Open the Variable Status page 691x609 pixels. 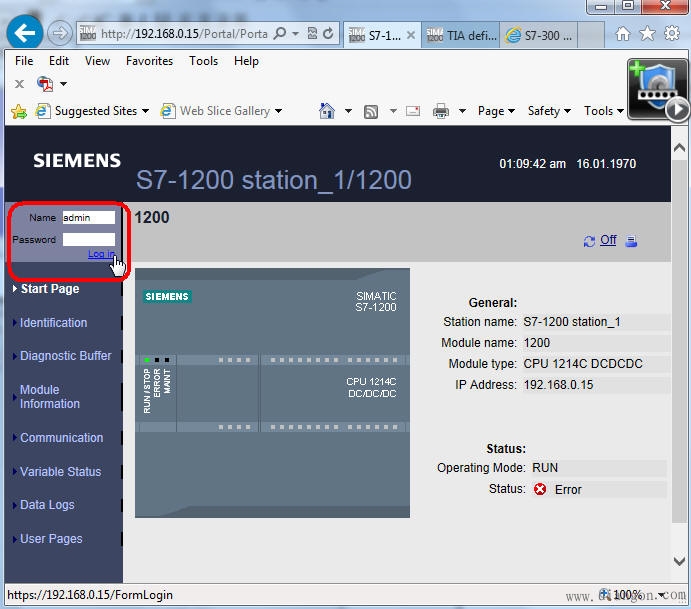pyautogui.click(x=60, y=472)
